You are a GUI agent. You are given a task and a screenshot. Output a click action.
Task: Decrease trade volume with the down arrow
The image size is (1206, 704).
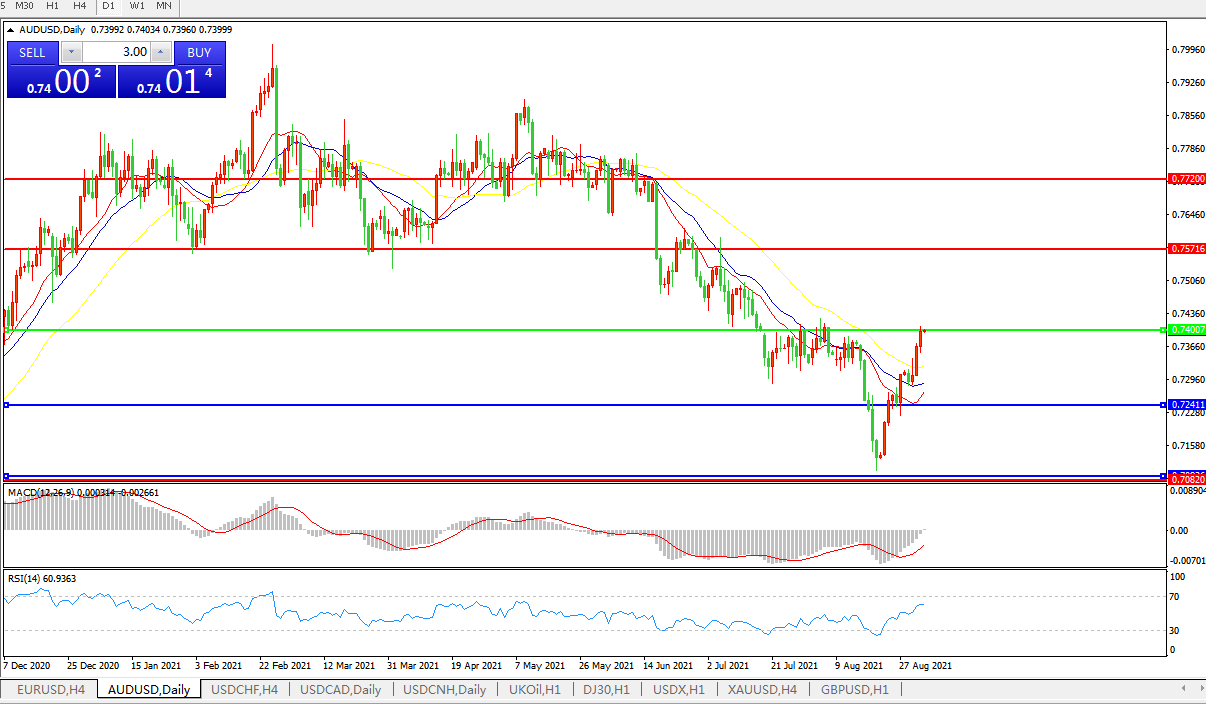[x=72, y=52]
